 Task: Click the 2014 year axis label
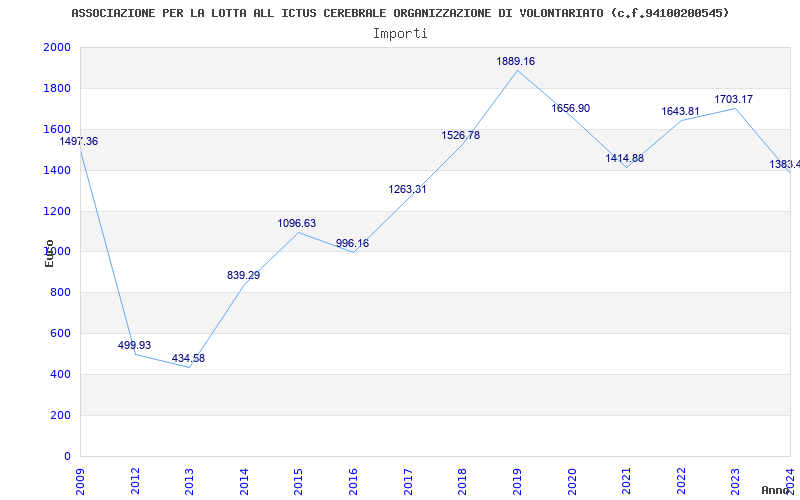(244, 481)
